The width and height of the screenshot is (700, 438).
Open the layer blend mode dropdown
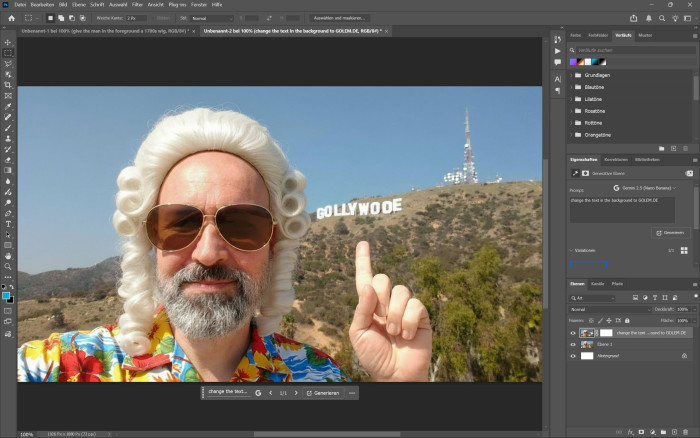[x=610, y=310]
